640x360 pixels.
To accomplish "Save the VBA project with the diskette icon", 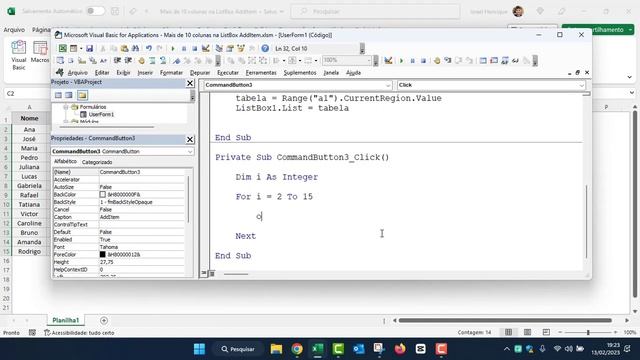I will click(89, 49).
